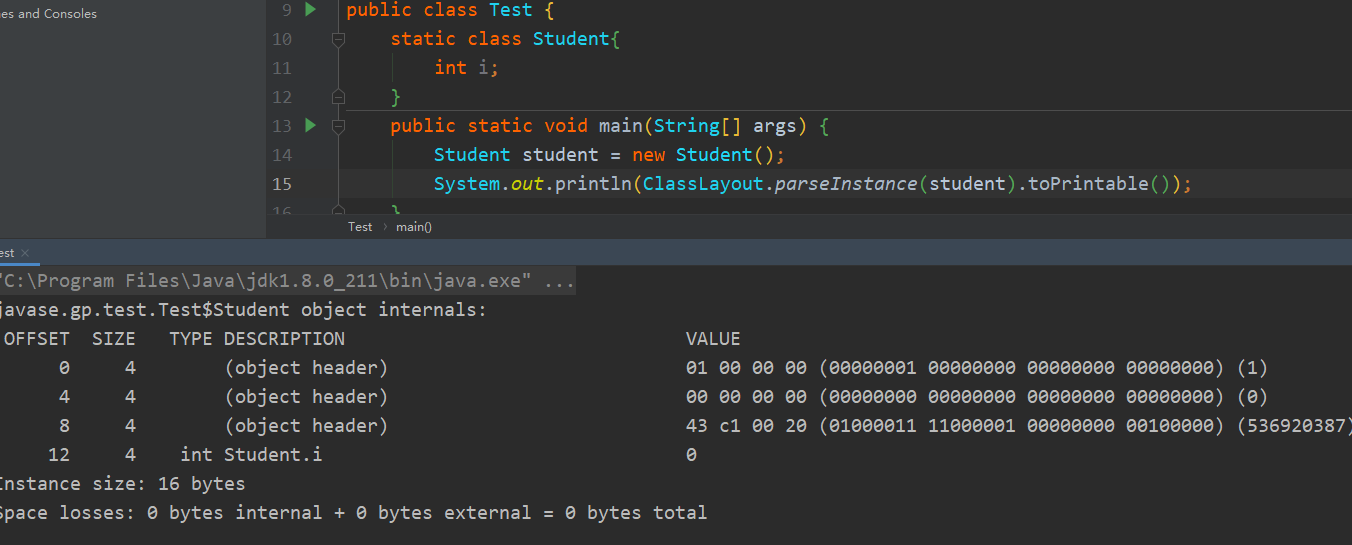
Task: Click 'Instance size: 16 bytes' console line
Action: click(x=122, y=484)
